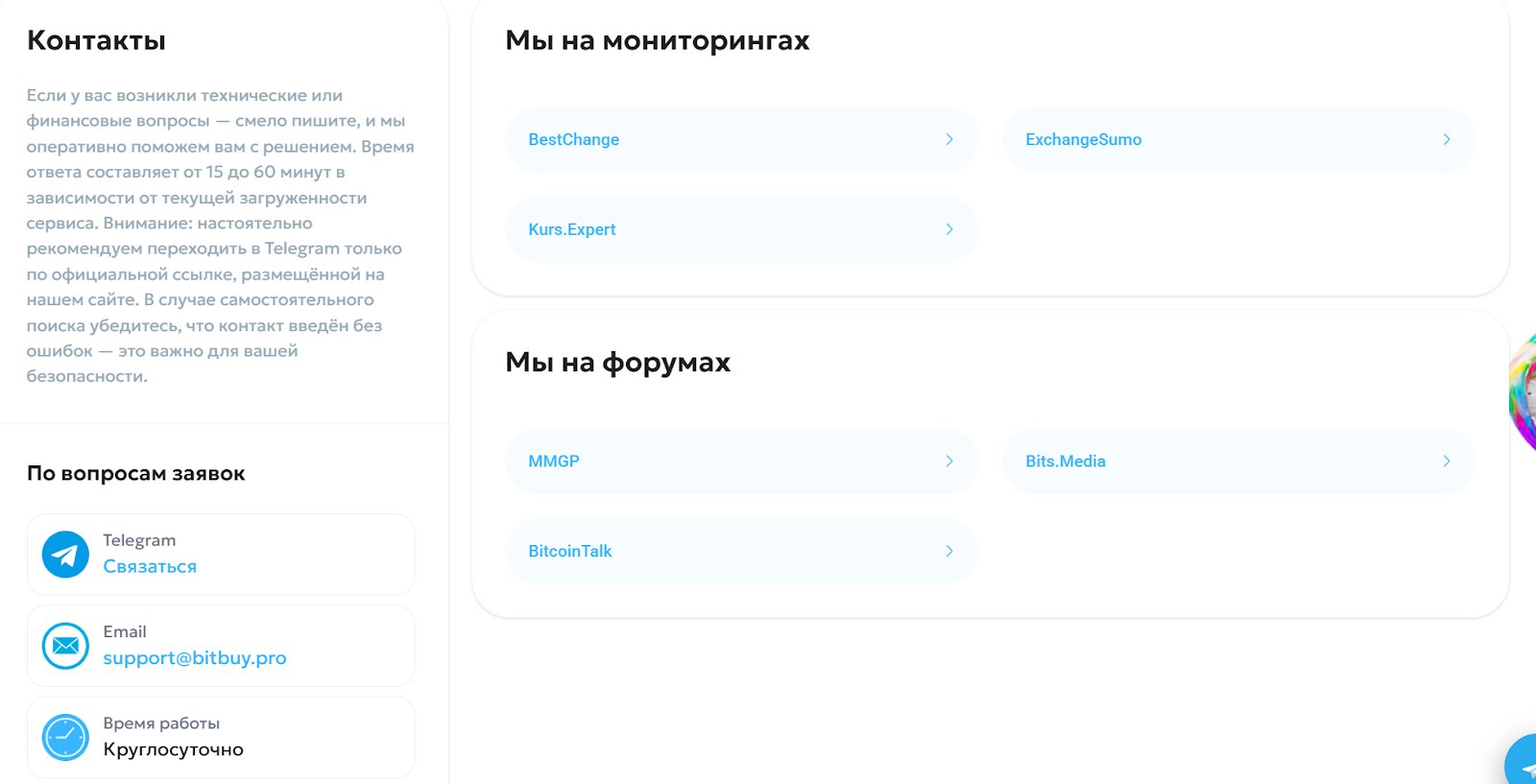Click the colorful floating bubble widget
The image size is (1536, 784).
[x=1524, y=393]
